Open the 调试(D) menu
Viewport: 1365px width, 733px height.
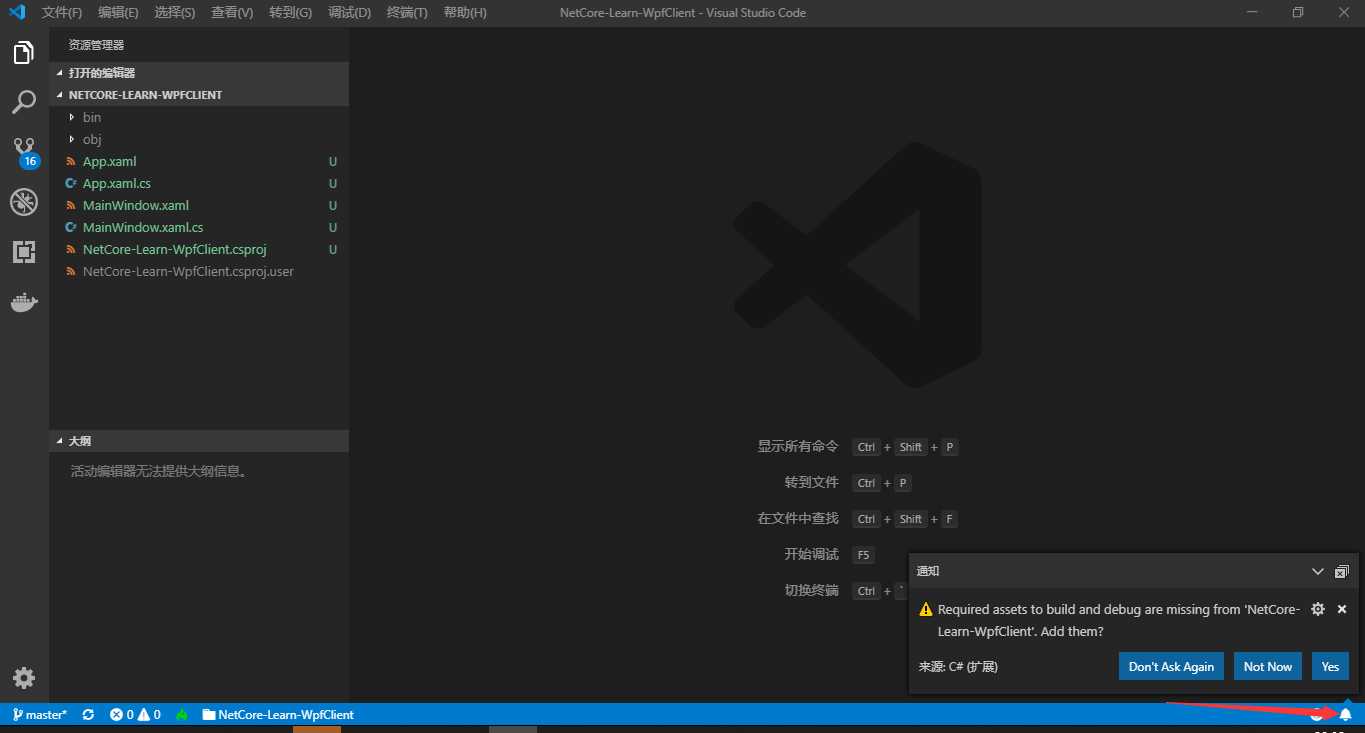349,13
